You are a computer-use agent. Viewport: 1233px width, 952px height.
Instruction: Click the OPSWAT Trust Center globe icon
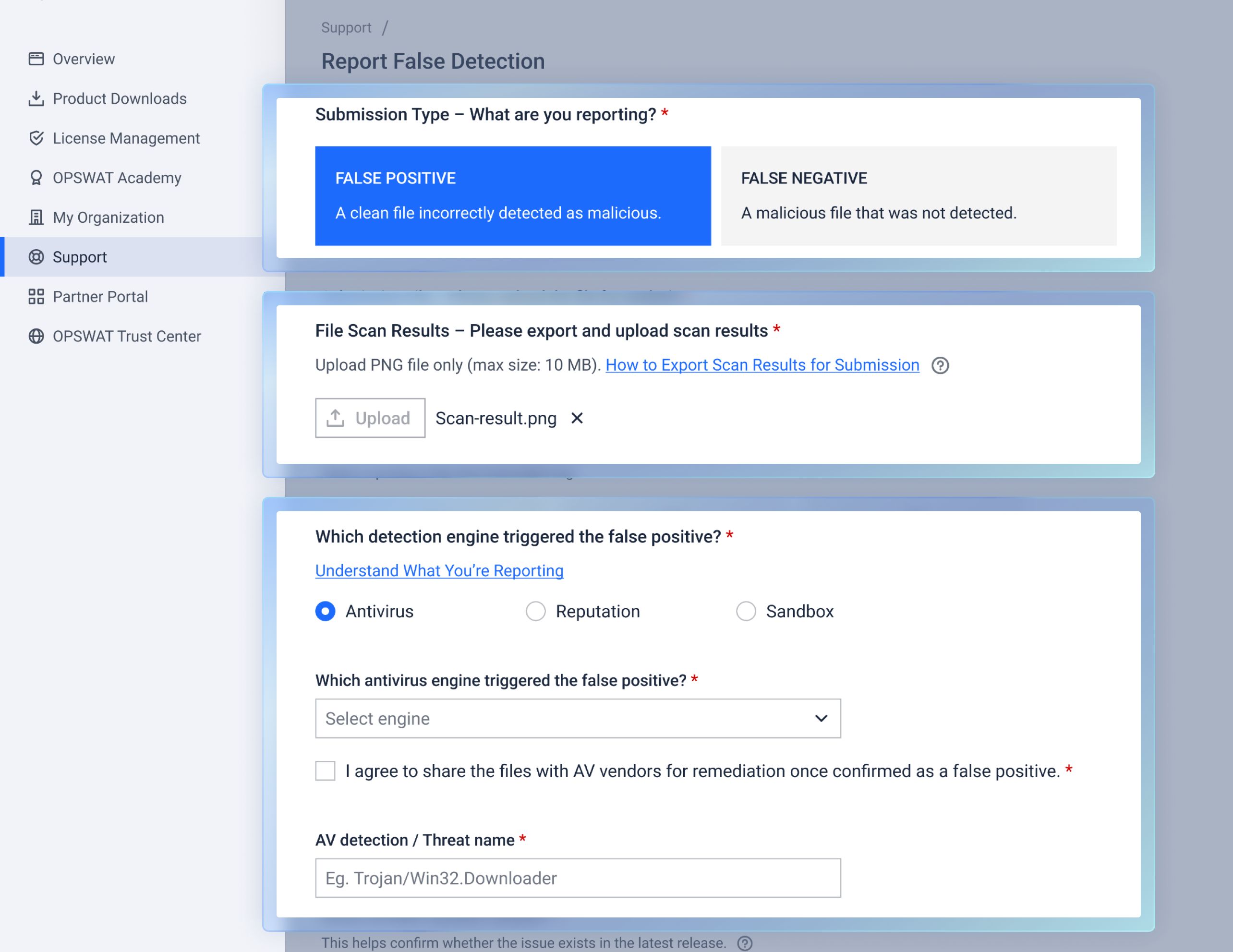pyautogui.click(x=36, y=336)
